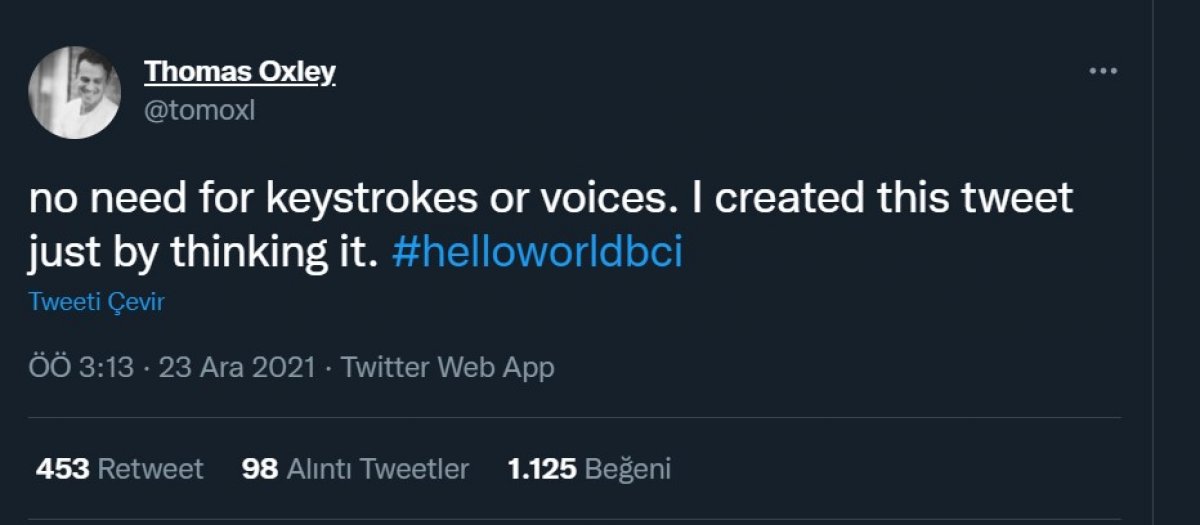Click the tweet's first line of text

tap(550, 198)
